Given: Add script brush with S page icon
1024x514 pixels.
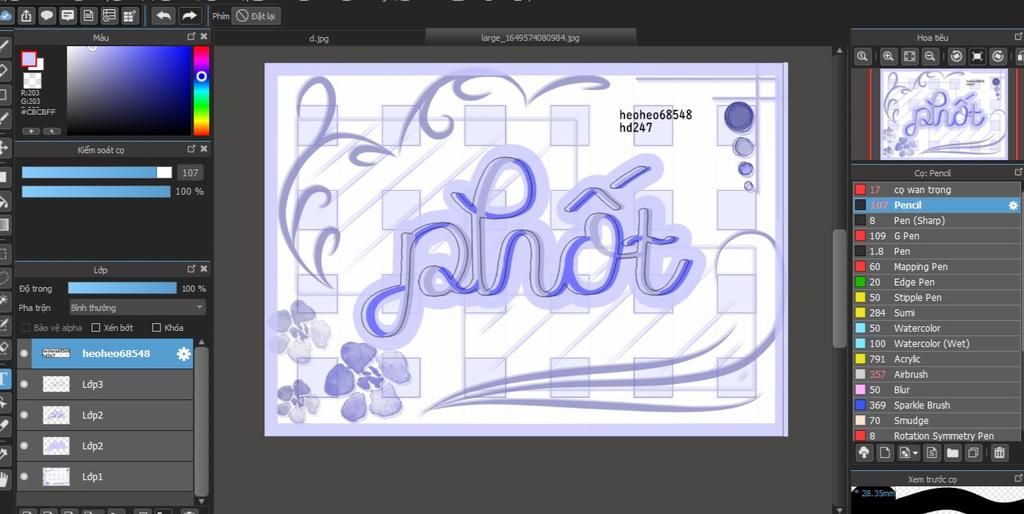Looking at the screenshot, I should coord(932,453).
